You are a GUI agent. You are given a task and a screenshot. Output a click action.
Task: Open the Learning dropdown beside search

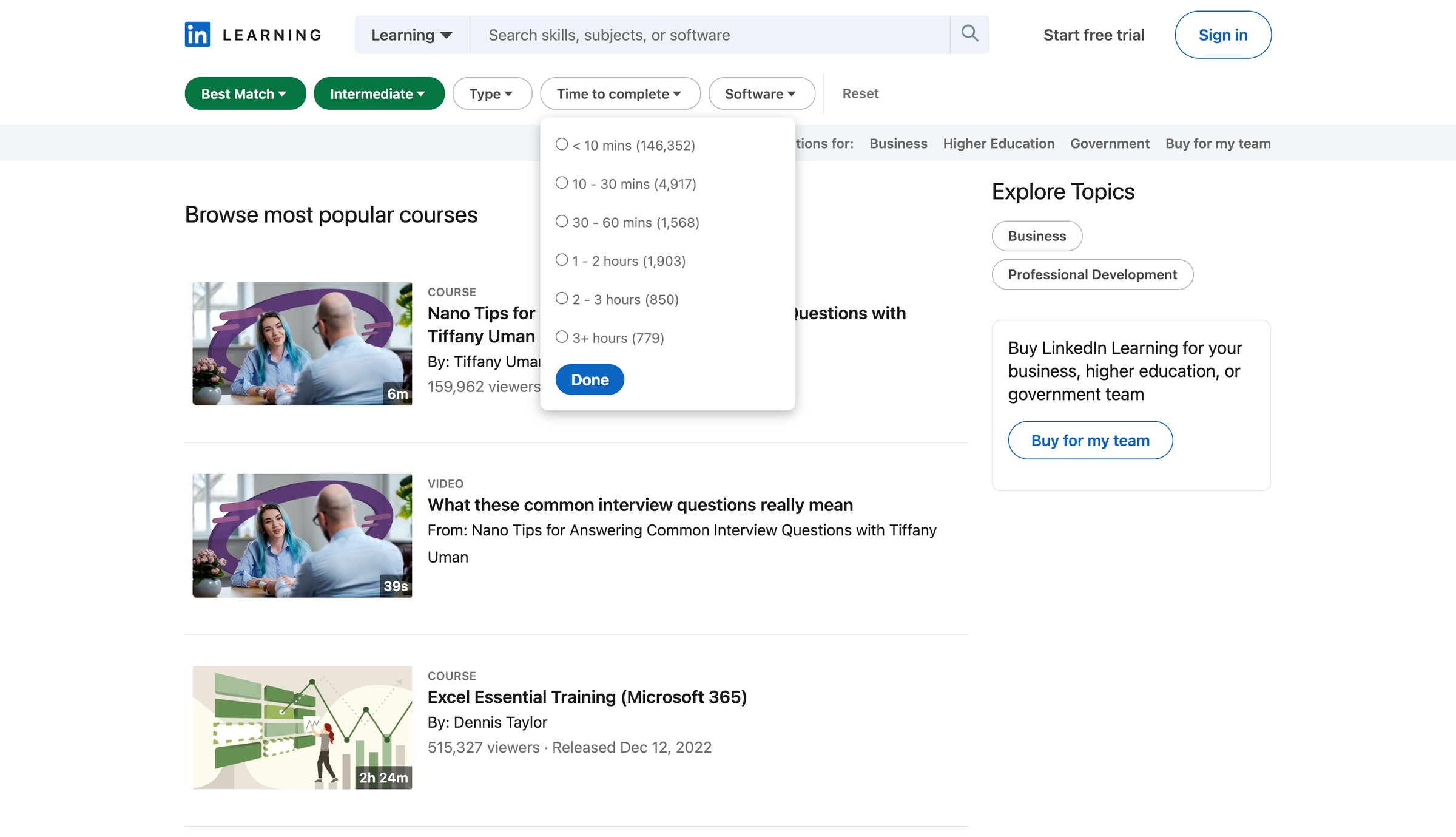tap(412, 35)
